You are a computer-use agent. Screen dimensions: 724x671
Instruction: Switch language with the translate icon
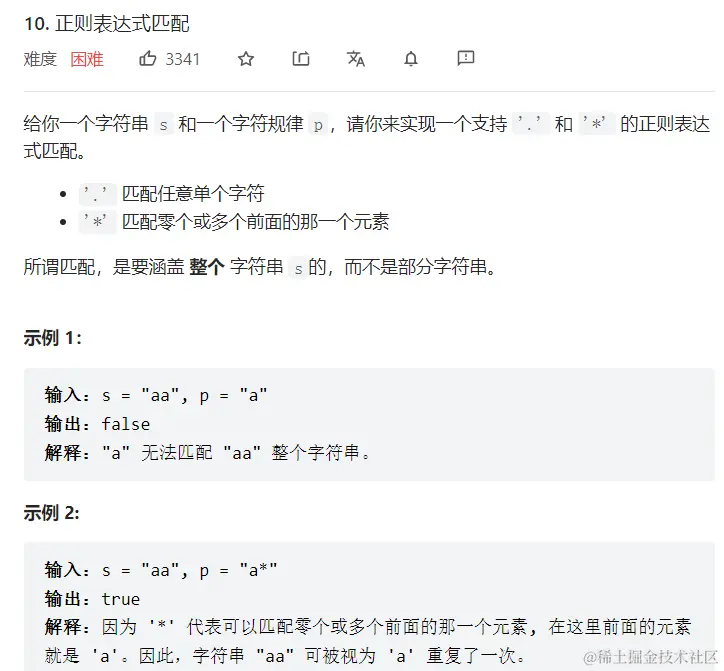[356, 59]
